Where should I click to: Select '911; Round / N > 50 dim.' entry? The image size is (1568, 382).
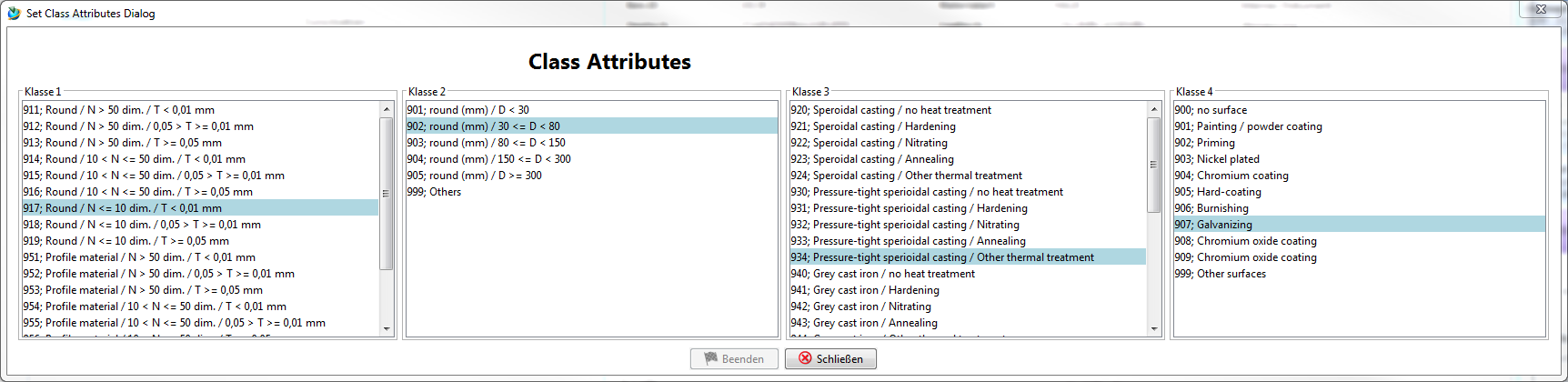(x=118, y=110)
